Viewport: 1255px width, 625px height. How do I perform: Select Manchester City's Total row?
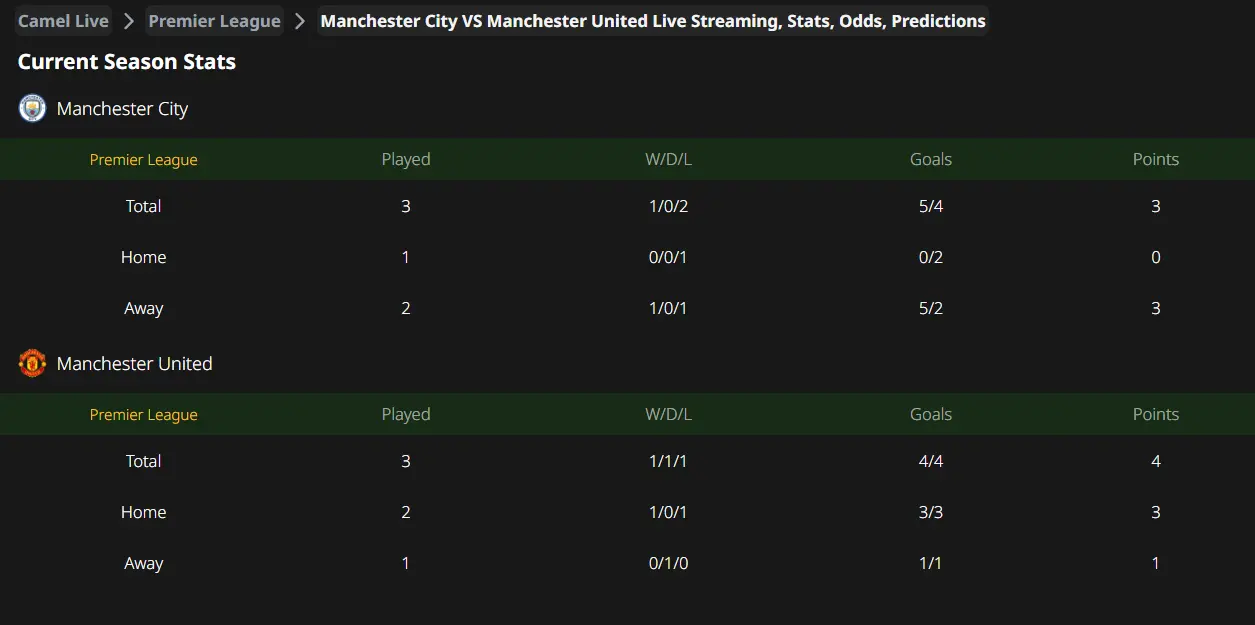click(627, 206)
